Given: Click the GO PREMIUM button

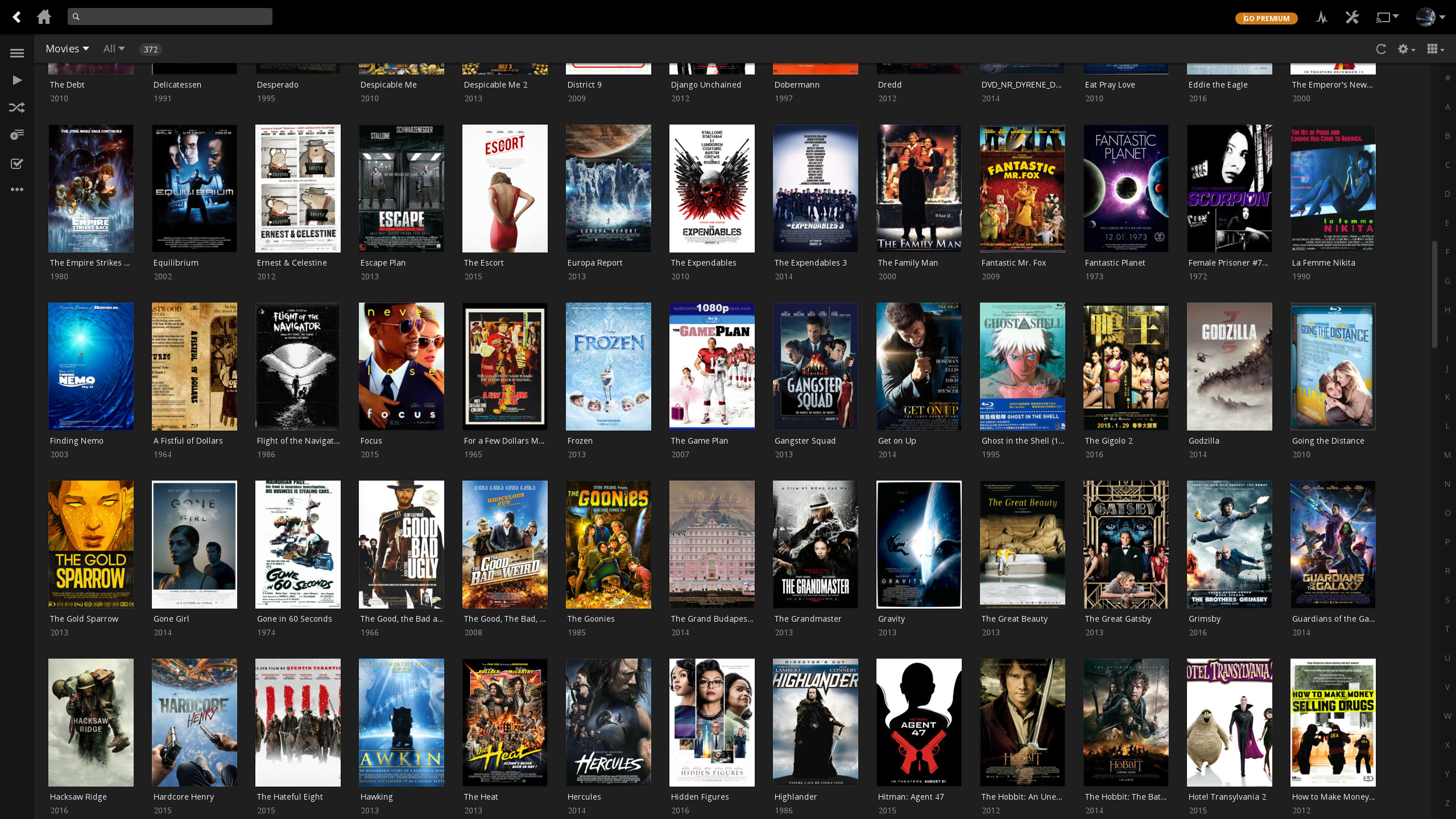Looking at the screenshot, I should [1266, 18].
